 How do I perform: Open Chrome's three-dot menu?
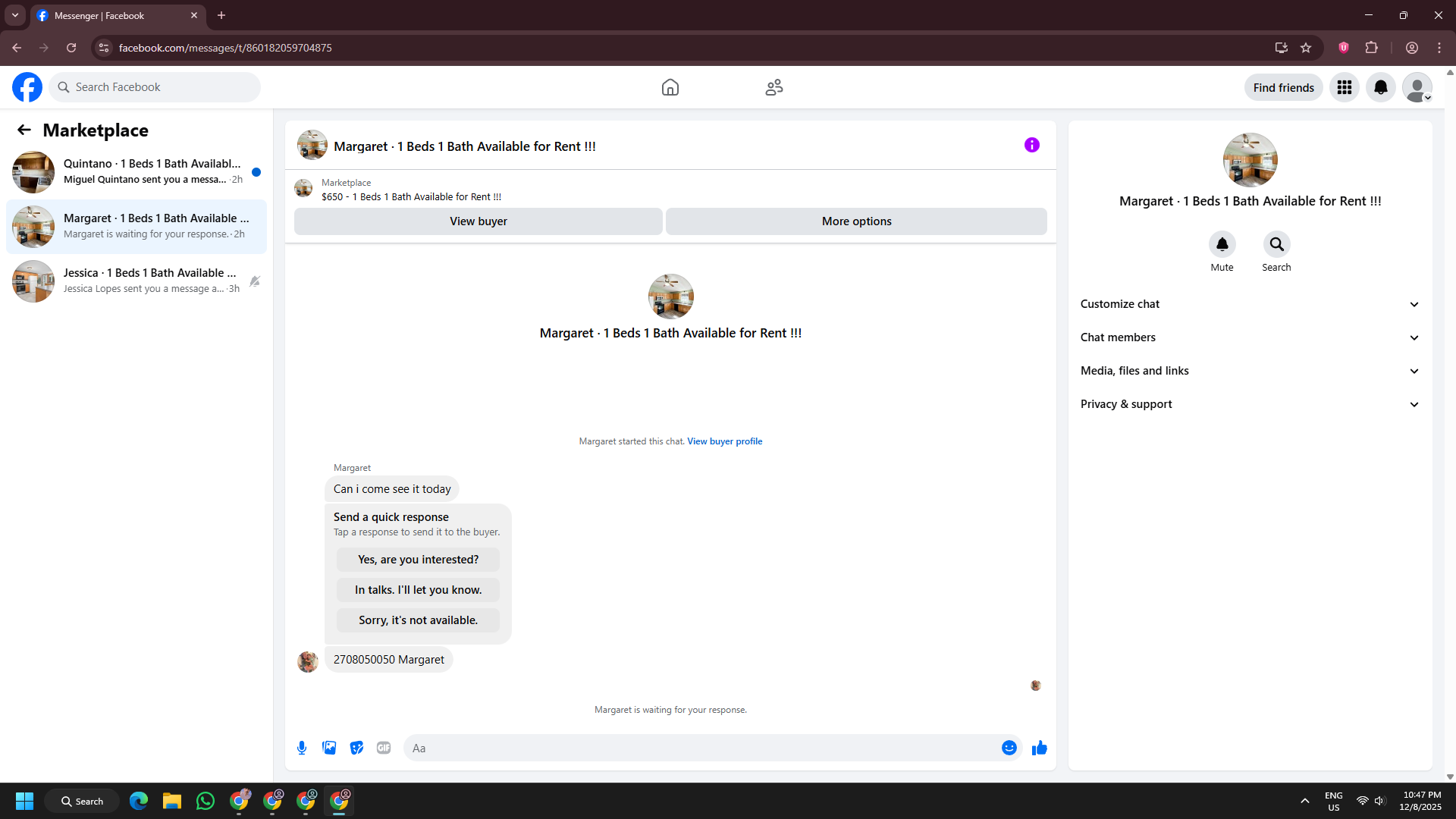(1439, 48)
